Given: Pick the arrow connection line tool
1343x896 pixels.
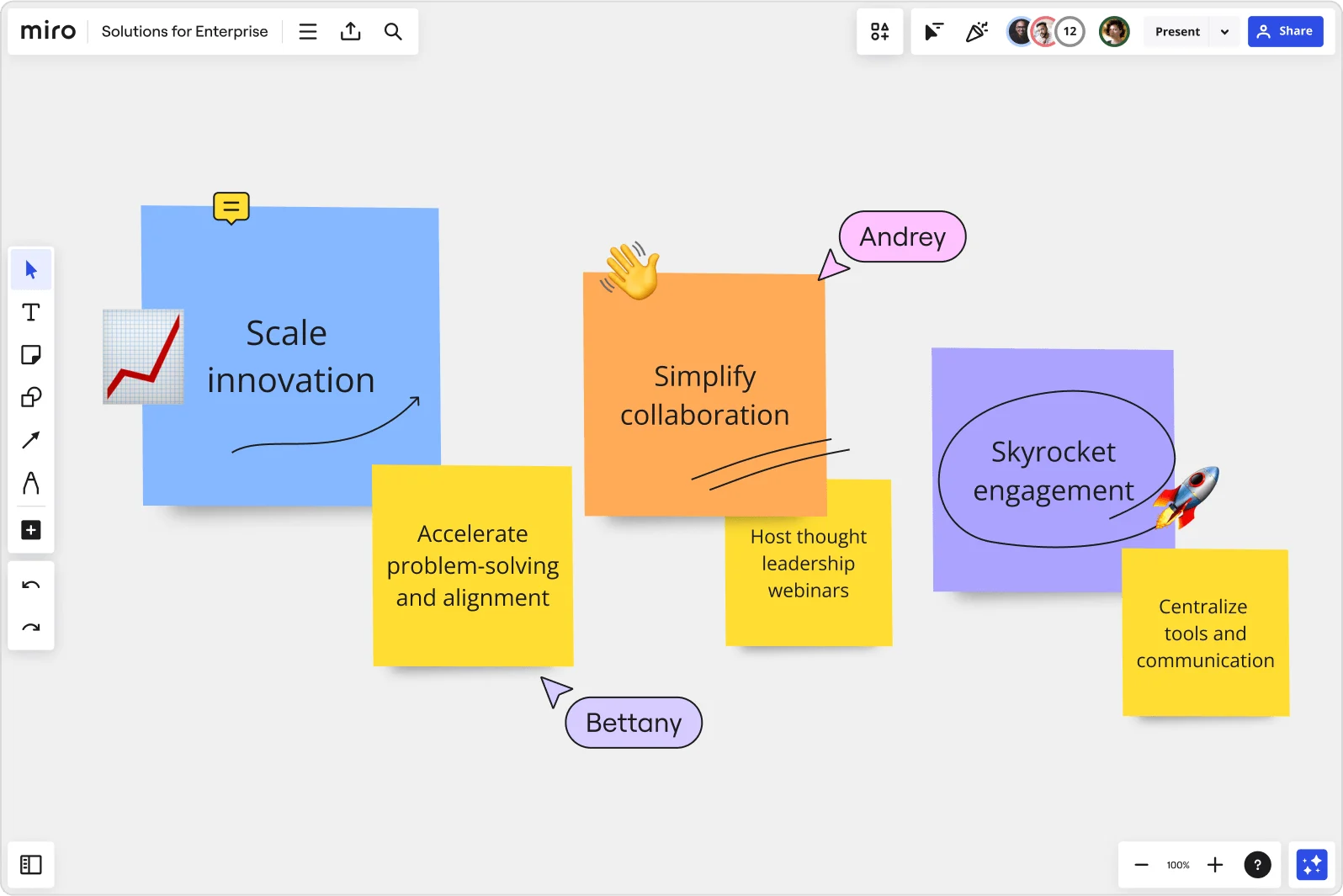Looking at the screenshot, I should pyautogui.click(x=31, y=440).
